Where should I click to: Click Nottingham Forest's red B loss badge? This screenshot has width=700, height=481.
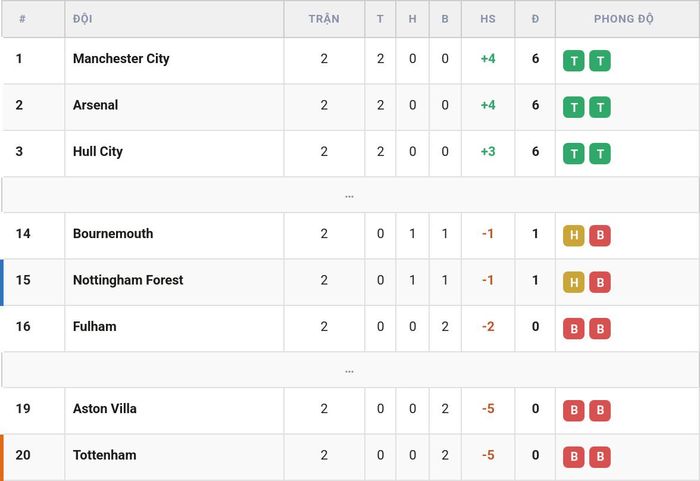(x=600, y=282)
